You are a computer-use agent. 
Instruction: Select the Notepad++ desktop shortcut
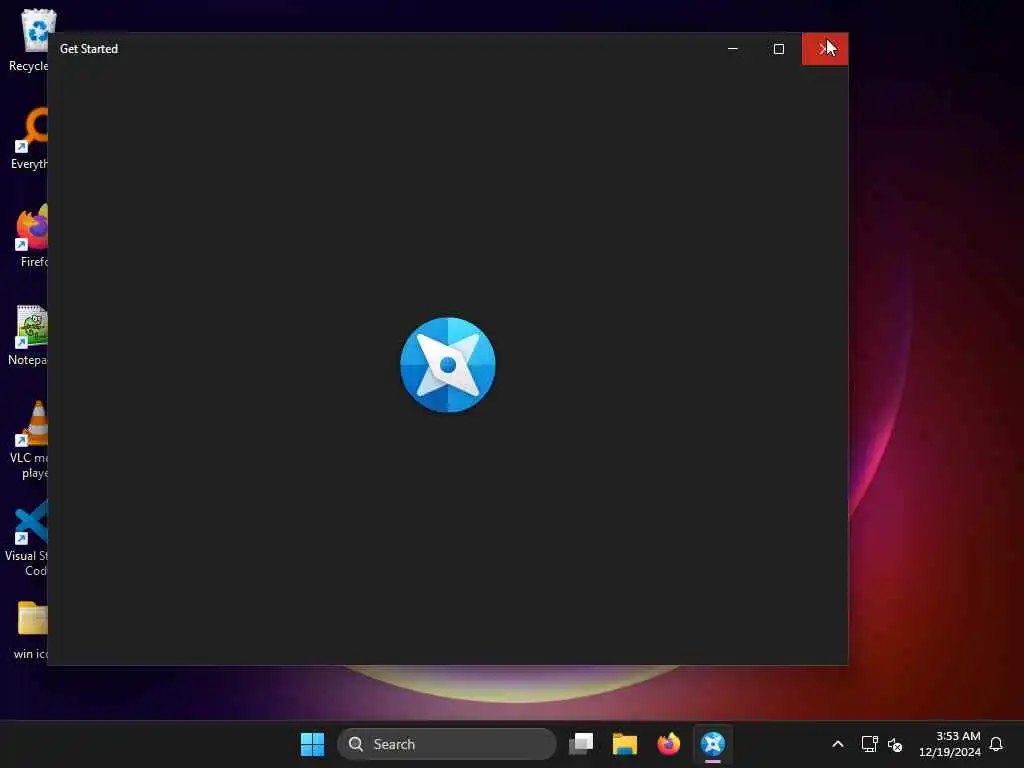point(29,336)
